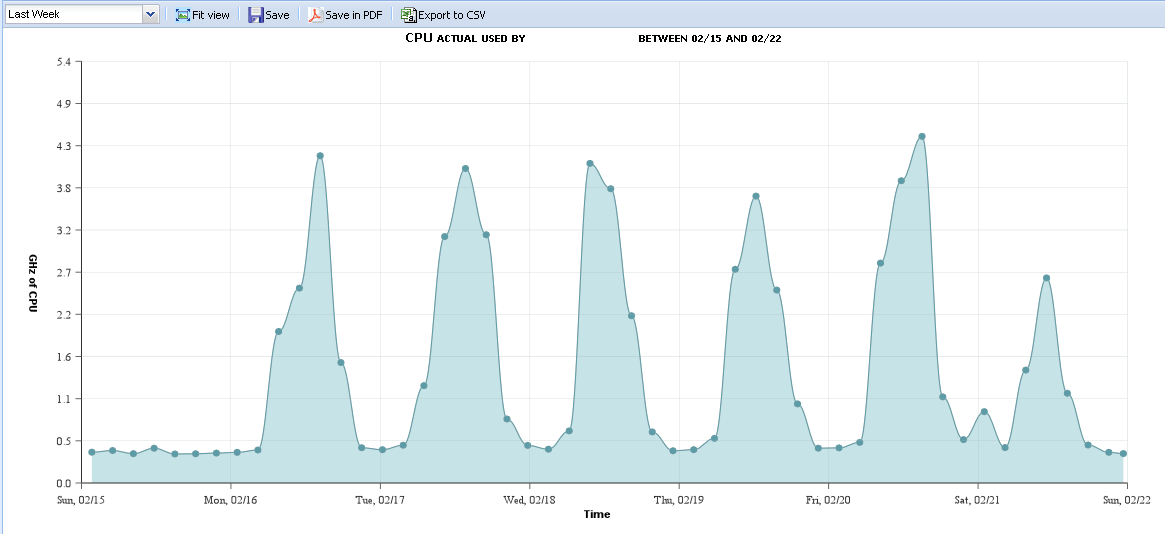The width and height of the screenshot is (1165, 534).
Task: Click the Fit view magnifier icon
Action: pyautogui.click(x=183, y=15)
